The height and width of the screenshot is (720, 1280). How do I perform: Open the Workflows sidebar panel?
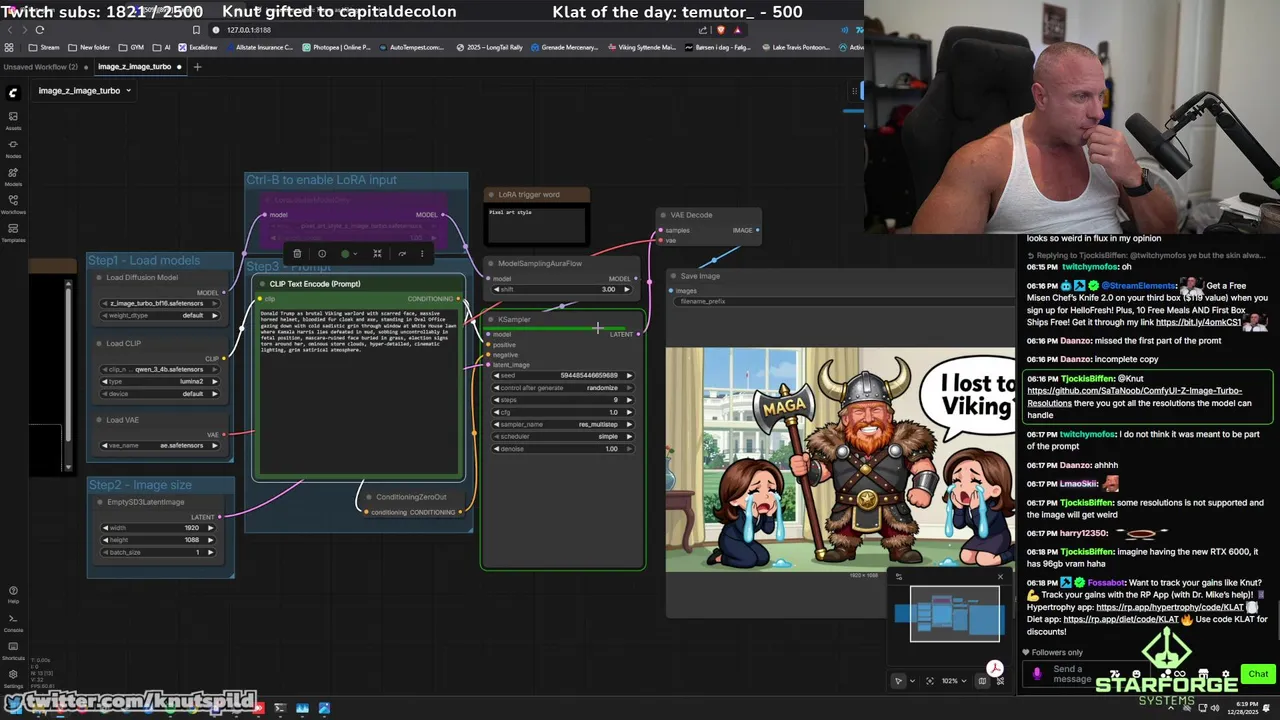13,204
